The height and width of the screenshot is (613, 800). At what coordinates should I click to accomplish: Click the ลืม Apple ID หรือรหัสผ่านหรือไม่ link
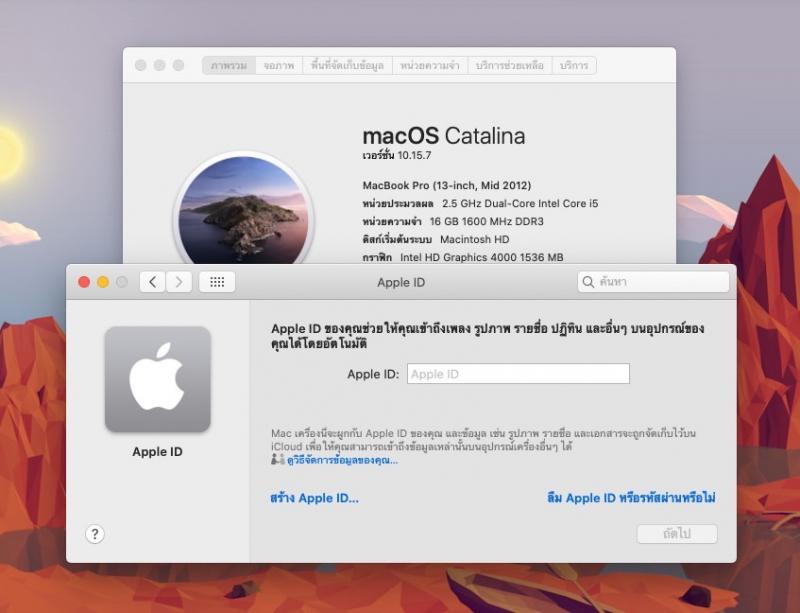[631, 498]
